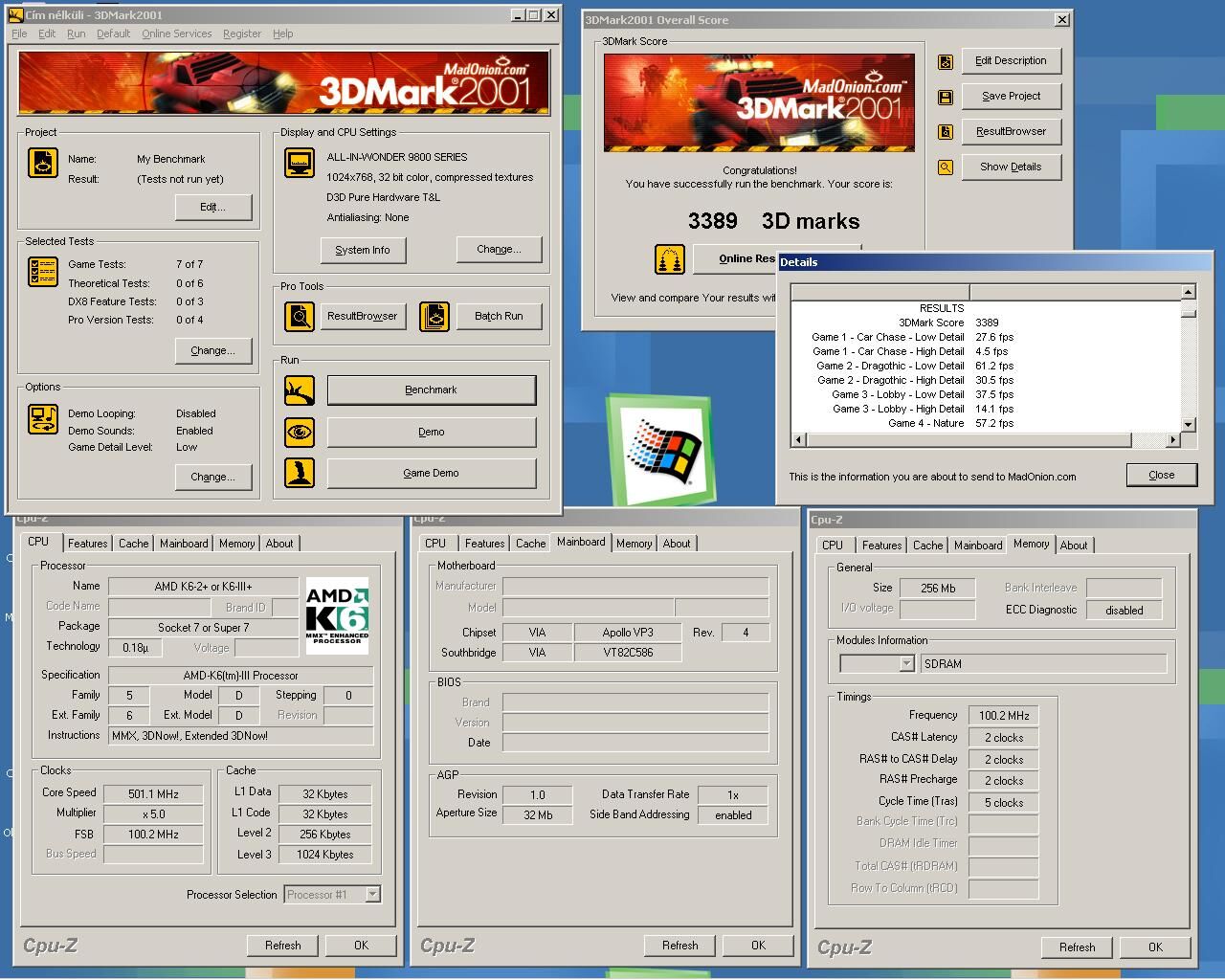
Task: Click Change... in Options group
Action: pos(213,477)
